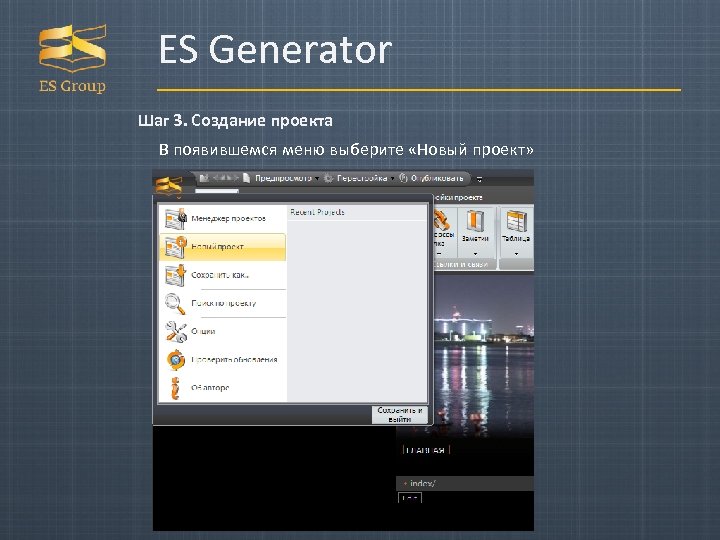
Task: Open Менеджер проектов menu label
Action: [x=228, y=219]
